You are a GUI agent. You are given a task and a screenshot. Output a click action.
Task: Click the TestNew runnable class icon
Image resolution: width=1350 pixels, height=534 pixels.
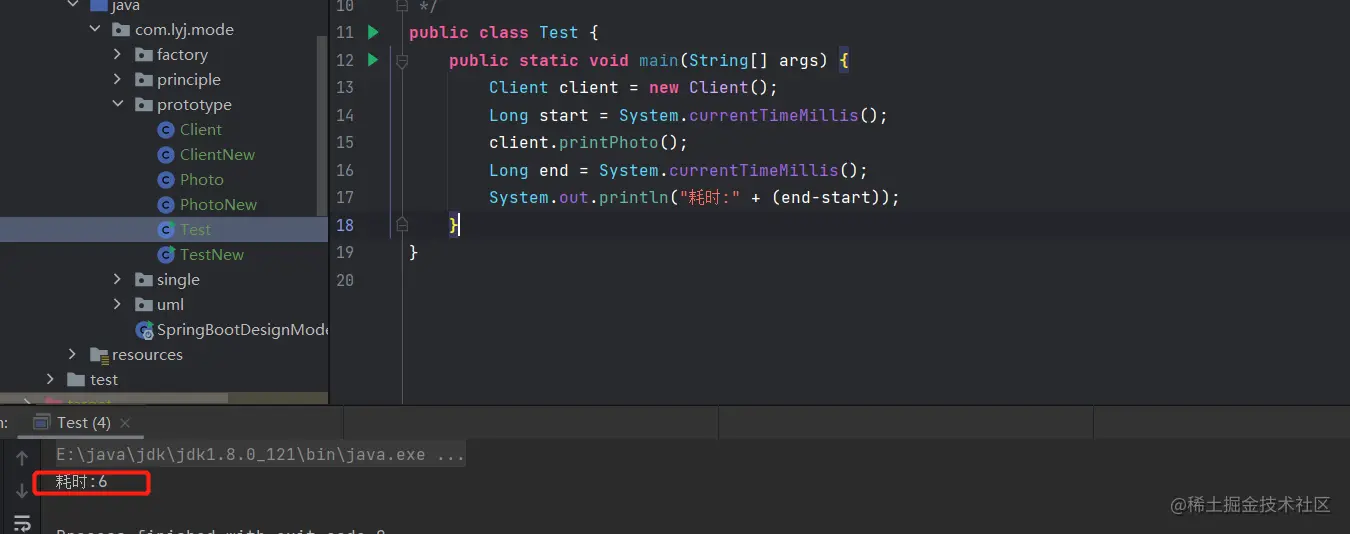(166, 254)
